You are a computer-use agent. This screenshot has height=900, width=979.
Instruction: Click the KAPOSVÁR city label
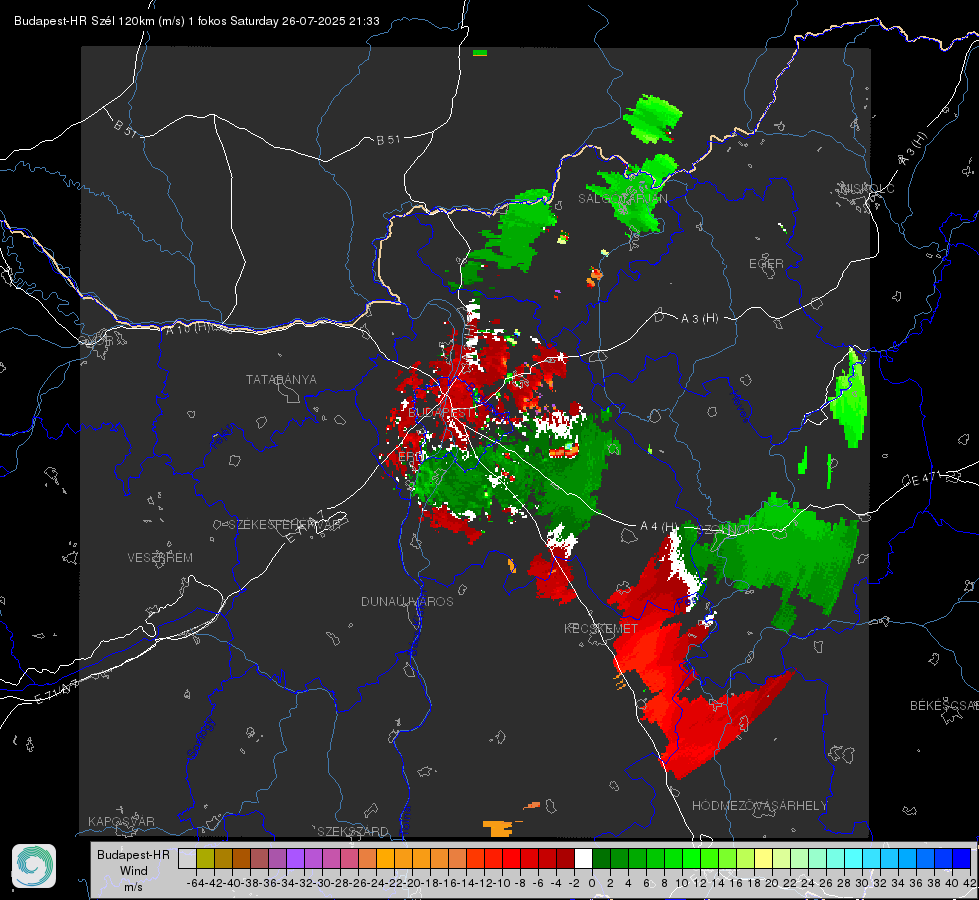(x=121, y=821)
